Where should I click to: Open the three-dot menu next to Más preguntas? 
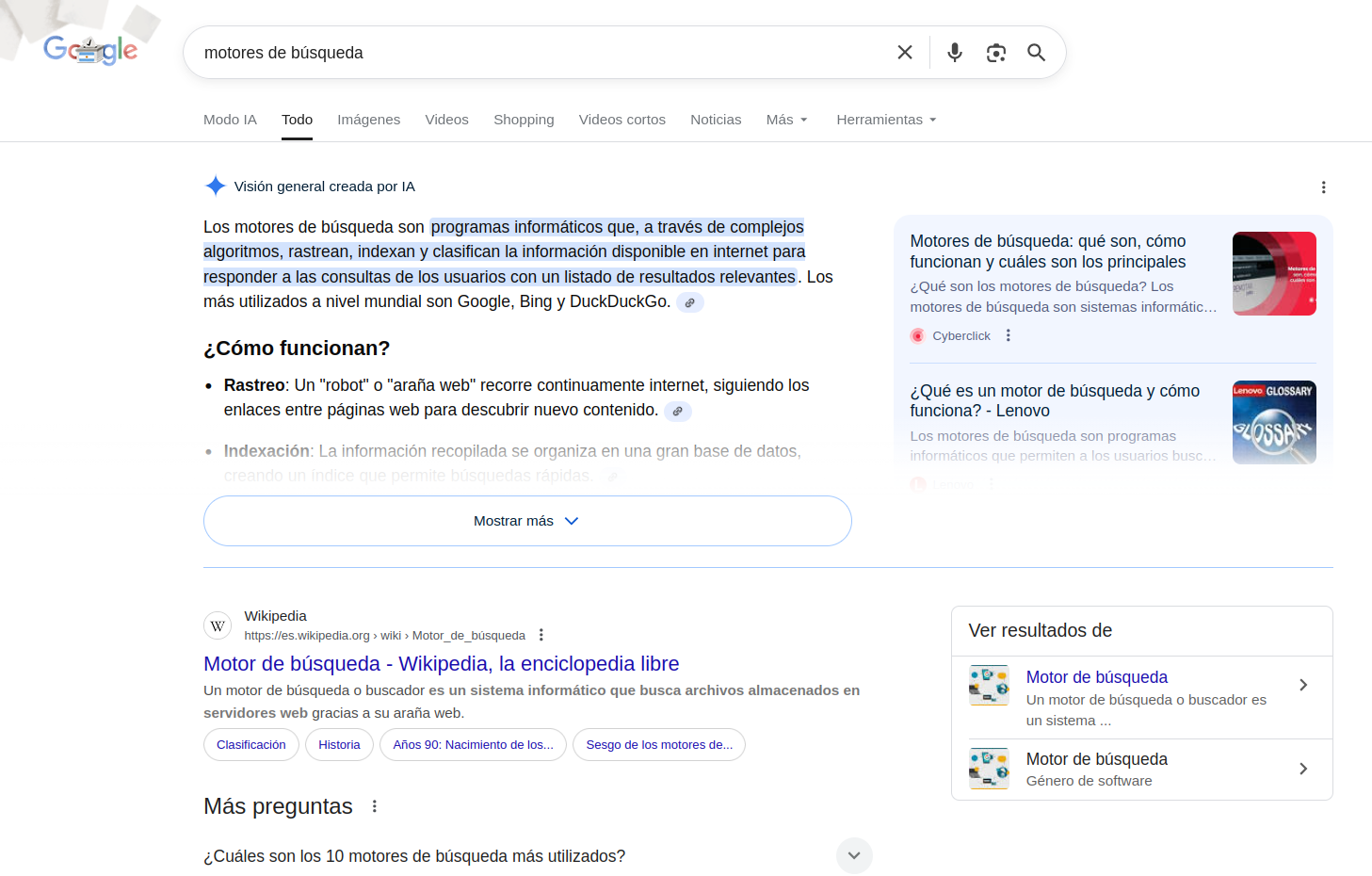click(374, 805)
